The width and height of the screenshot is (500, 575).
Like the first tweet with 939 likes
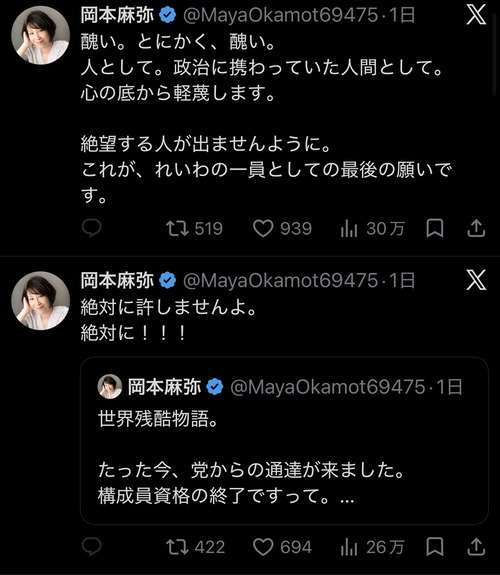click(x=282, y=228)
